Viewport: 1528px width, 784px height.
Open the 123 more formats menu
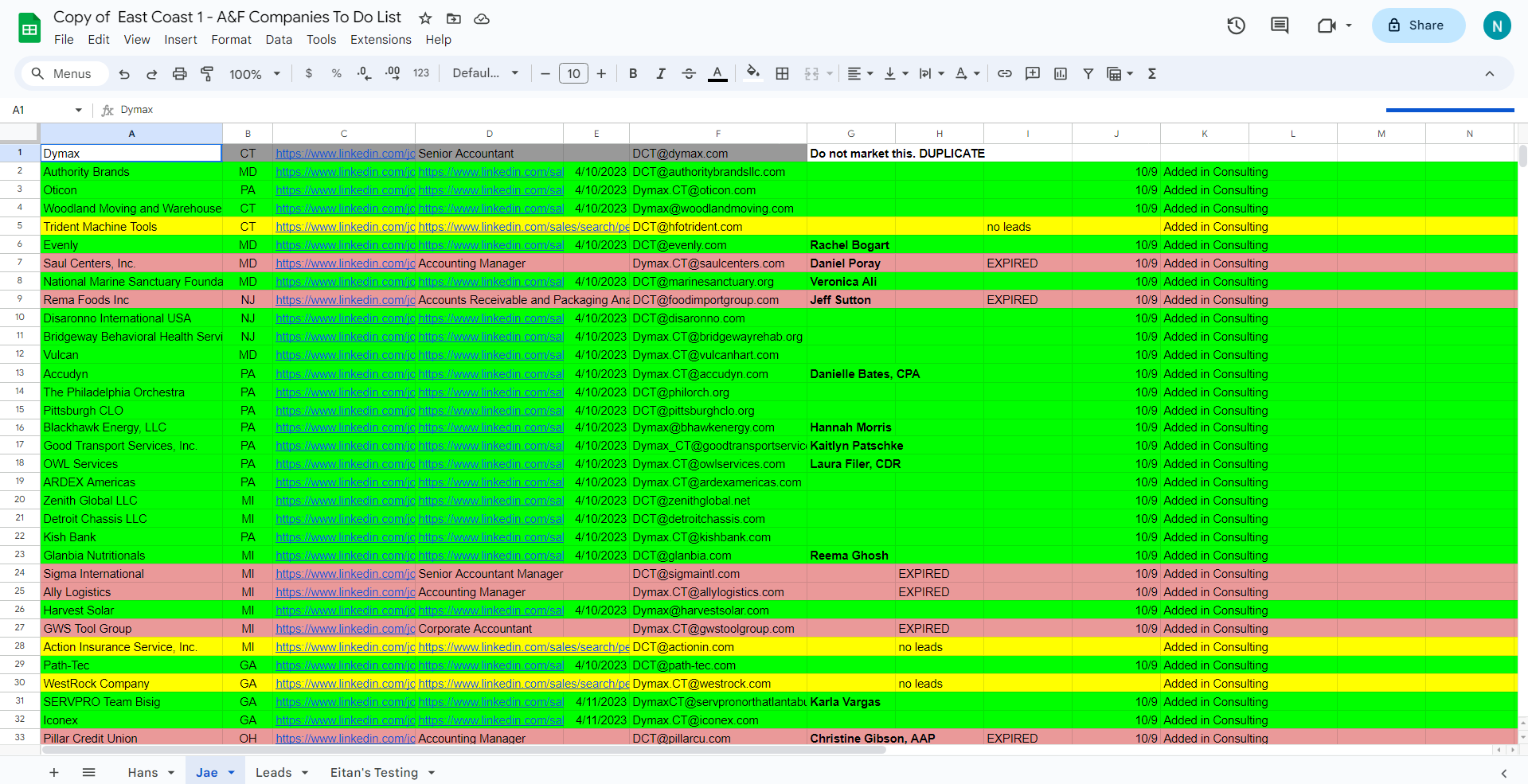[421, 74]
